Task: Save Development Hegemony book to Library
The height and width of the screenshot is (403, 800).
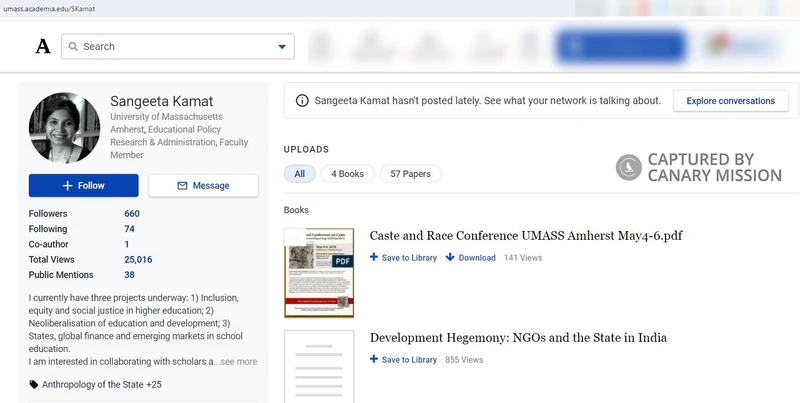Action: [x=404, y=360]
